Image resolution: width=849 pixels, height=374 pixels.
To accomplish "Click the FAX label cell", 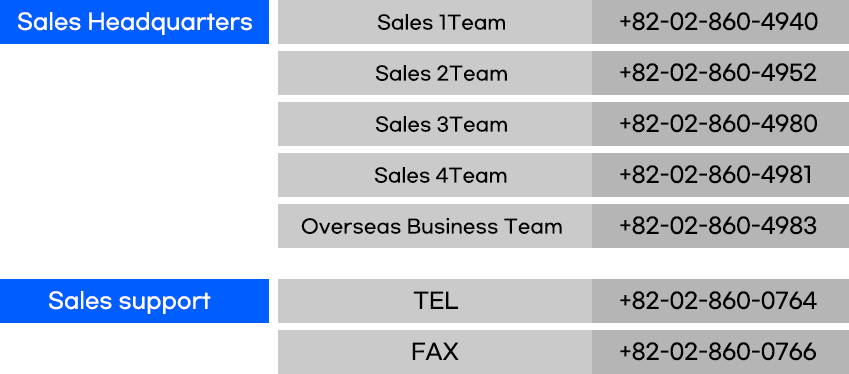I will pyautogui.click(x=435, y=352).
